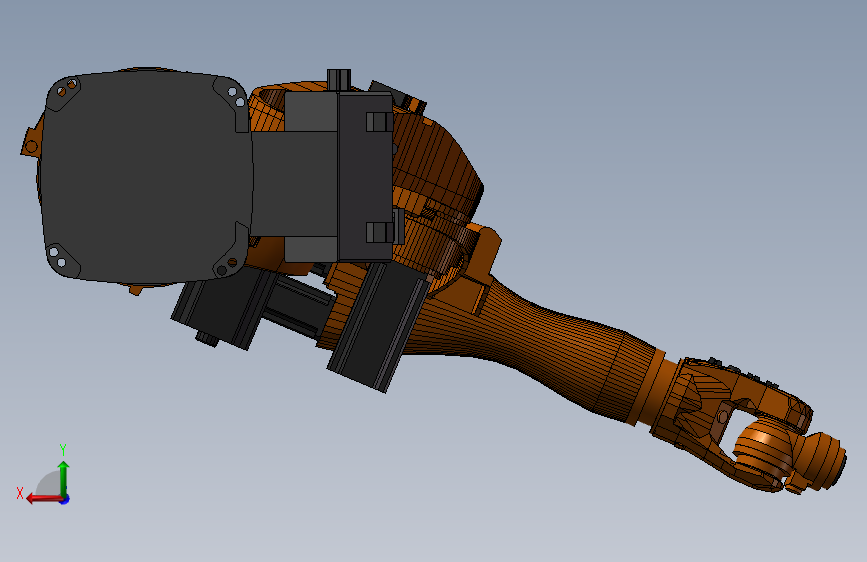Click the red X label beside the triad
The height and width of the screenshot is (562, 867).
20,493
